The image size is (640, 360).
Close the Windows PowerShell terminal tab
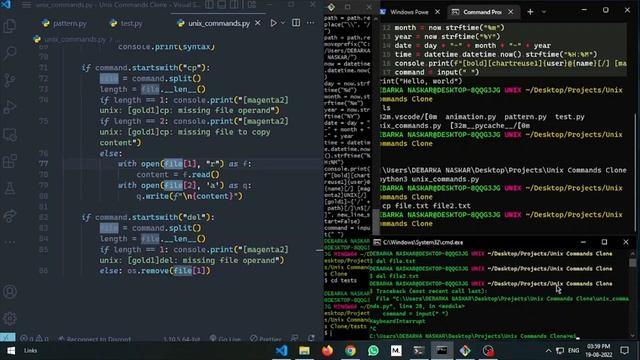438,12
